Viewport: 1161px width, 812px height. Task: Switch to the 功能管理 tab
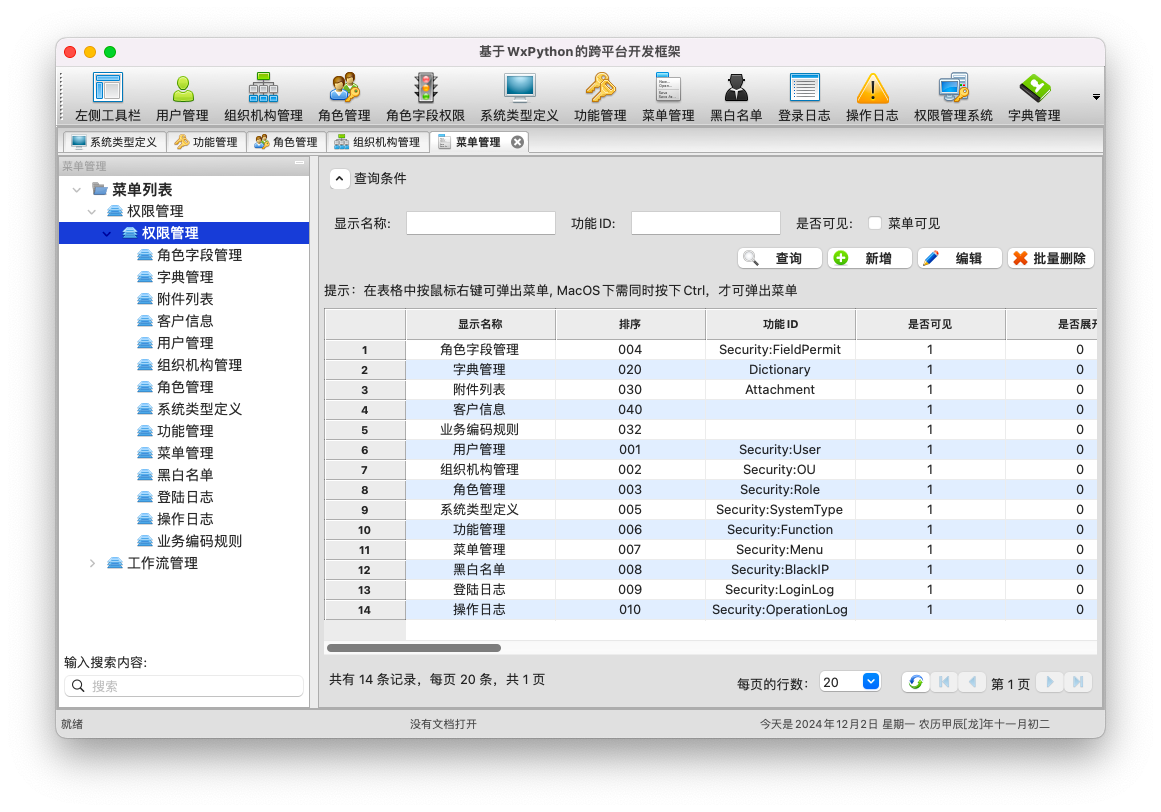pos(207,142)
